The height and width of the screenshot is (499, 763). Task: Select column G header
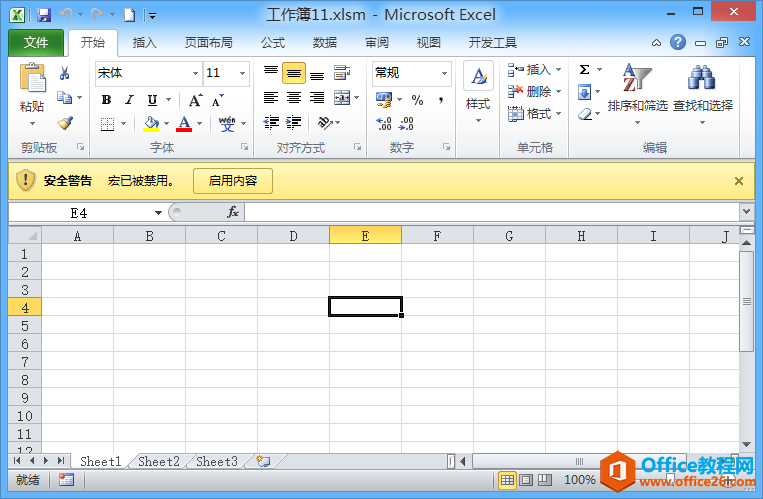[x=509, y=236]
